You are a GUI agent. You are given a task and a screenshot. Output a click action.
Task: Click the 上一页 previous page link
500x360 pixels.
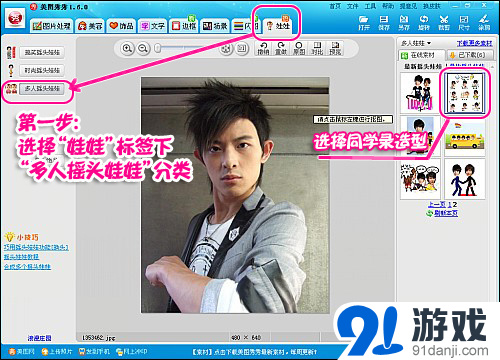tap(437, 204)
